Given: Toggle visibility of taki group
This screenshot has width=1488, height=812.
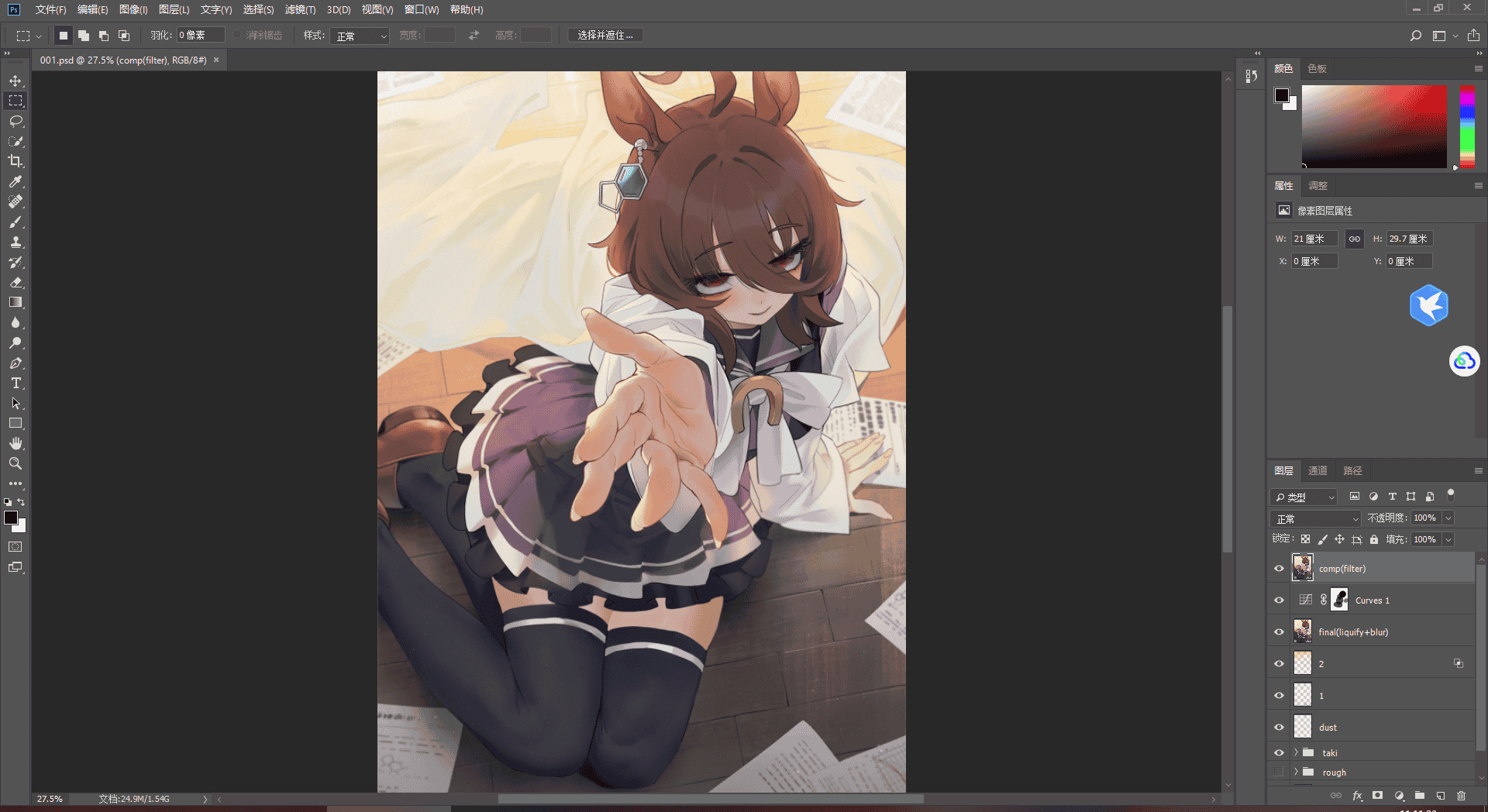Looking at the screenshot, I should tap(1279, 753).
